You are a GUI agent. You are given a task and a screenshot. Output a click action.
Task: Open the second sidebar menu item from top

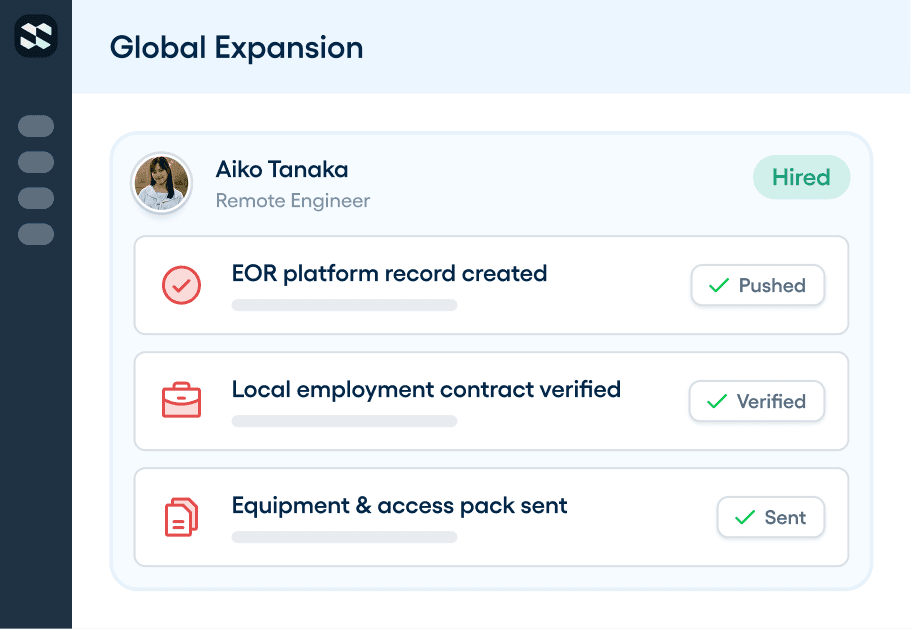[36, 162]
